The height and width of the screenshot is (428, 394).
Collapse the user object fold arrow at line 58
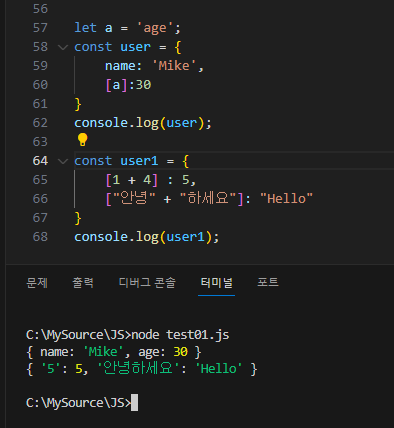63,47
